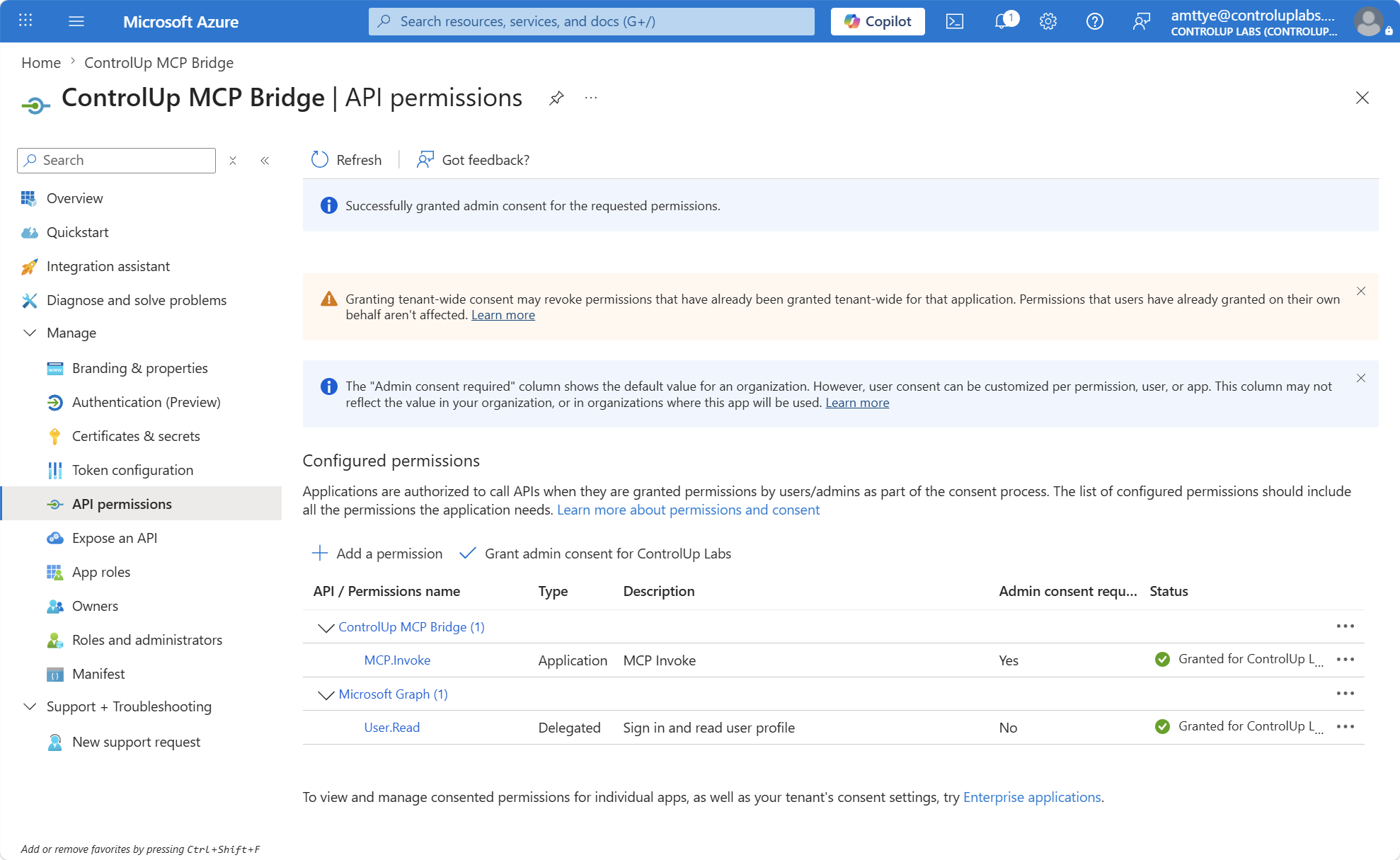
Task: Dismiss the Admin consent required info banner
Action: pos(1360,378)
